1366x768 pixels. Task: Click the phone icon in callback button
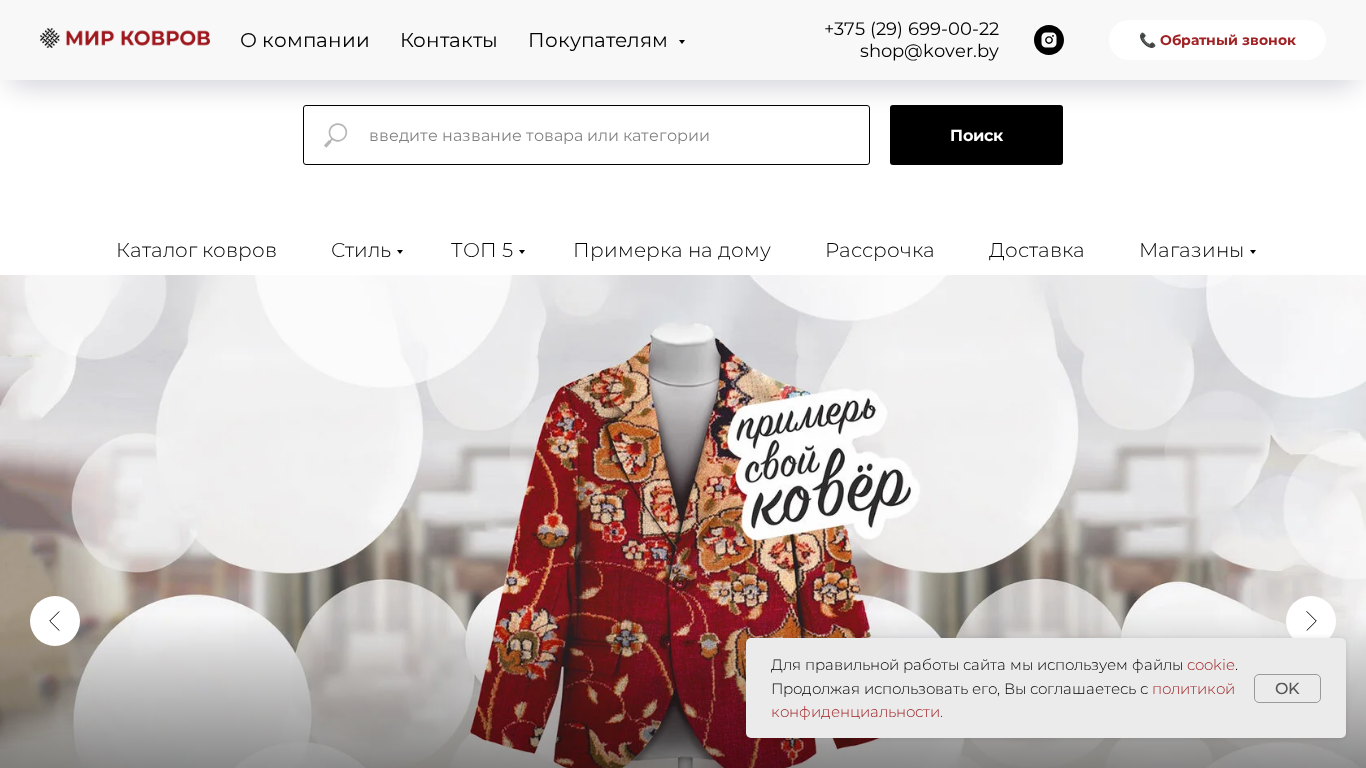[x=1147, y=40]
